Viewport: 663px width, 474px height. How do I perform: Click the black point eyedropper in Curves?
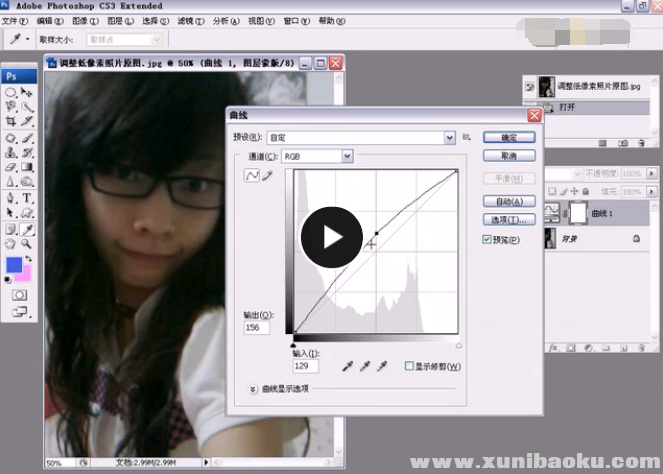tap(346, 367)
